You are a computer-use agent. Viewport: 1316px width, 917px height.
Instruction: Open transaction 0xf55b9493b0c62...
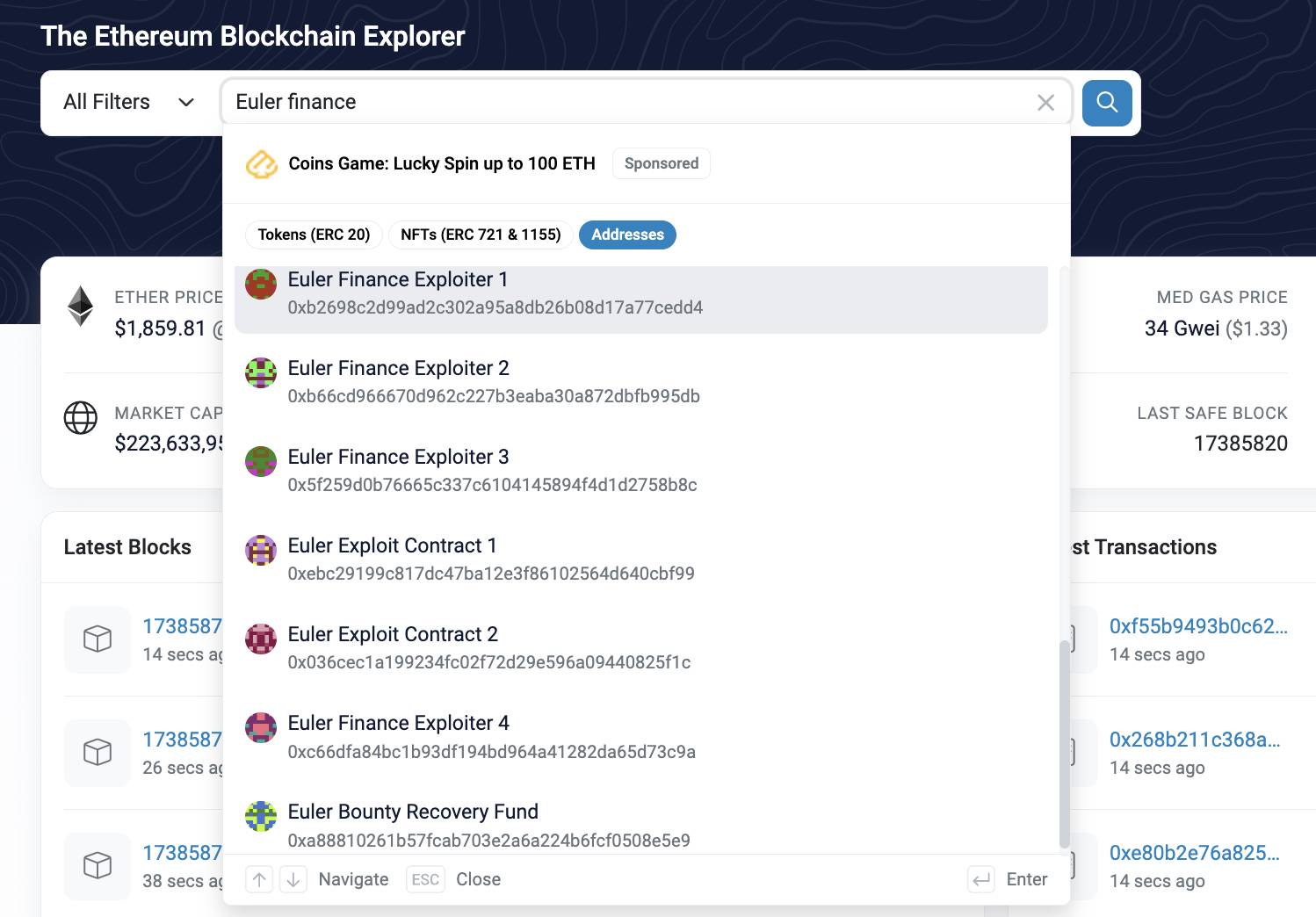(1198, 626)
